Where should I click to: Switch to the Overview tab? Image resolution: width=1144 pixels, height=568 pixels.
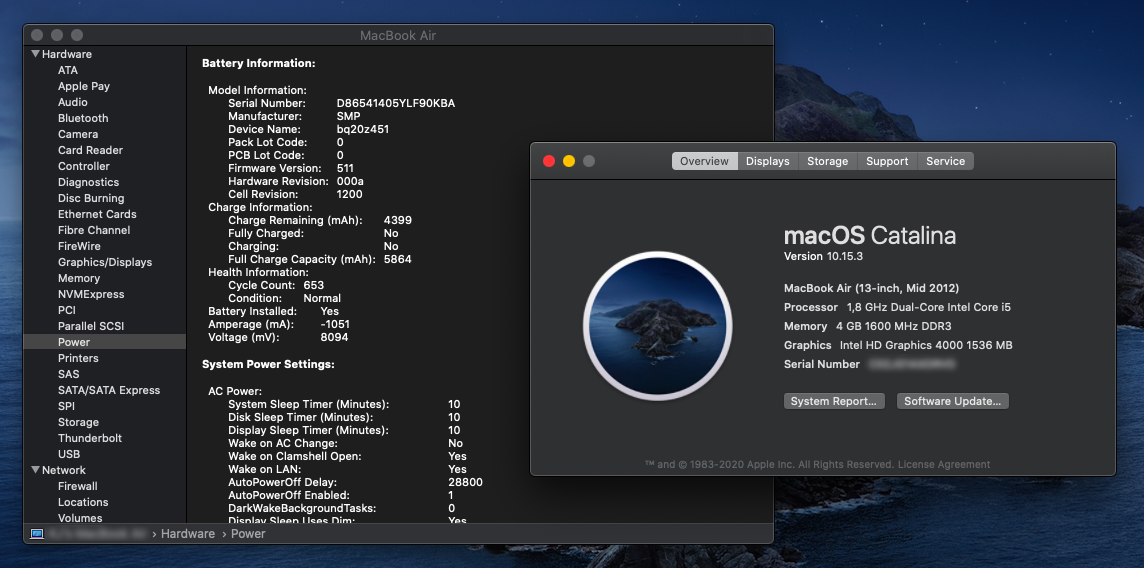(704, 161)
